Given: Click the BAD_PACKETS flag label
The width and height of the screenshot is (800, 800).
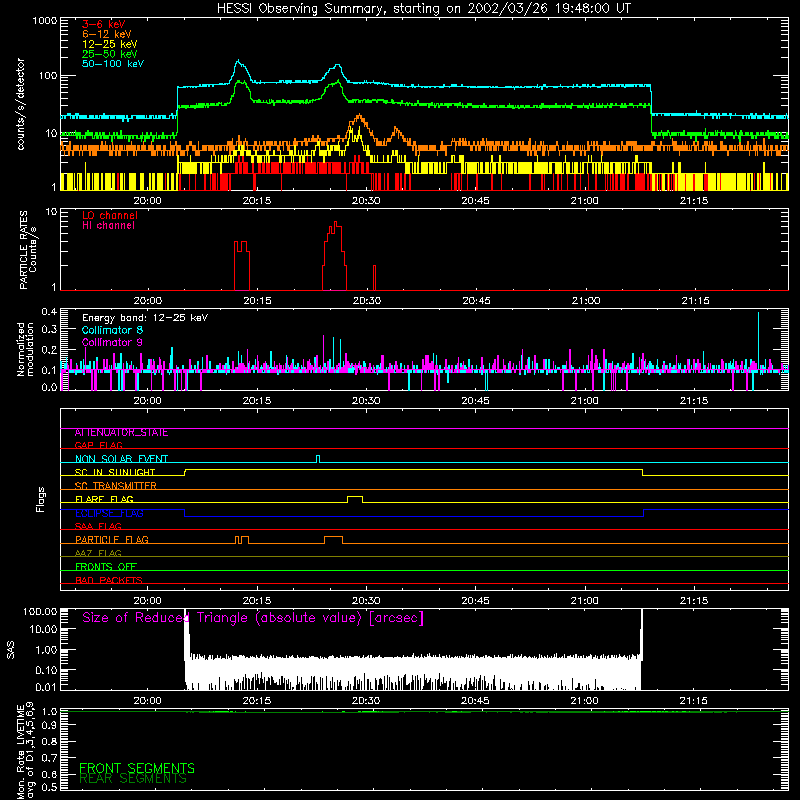Looking at the screenshot, I should (x=109, y=580).
